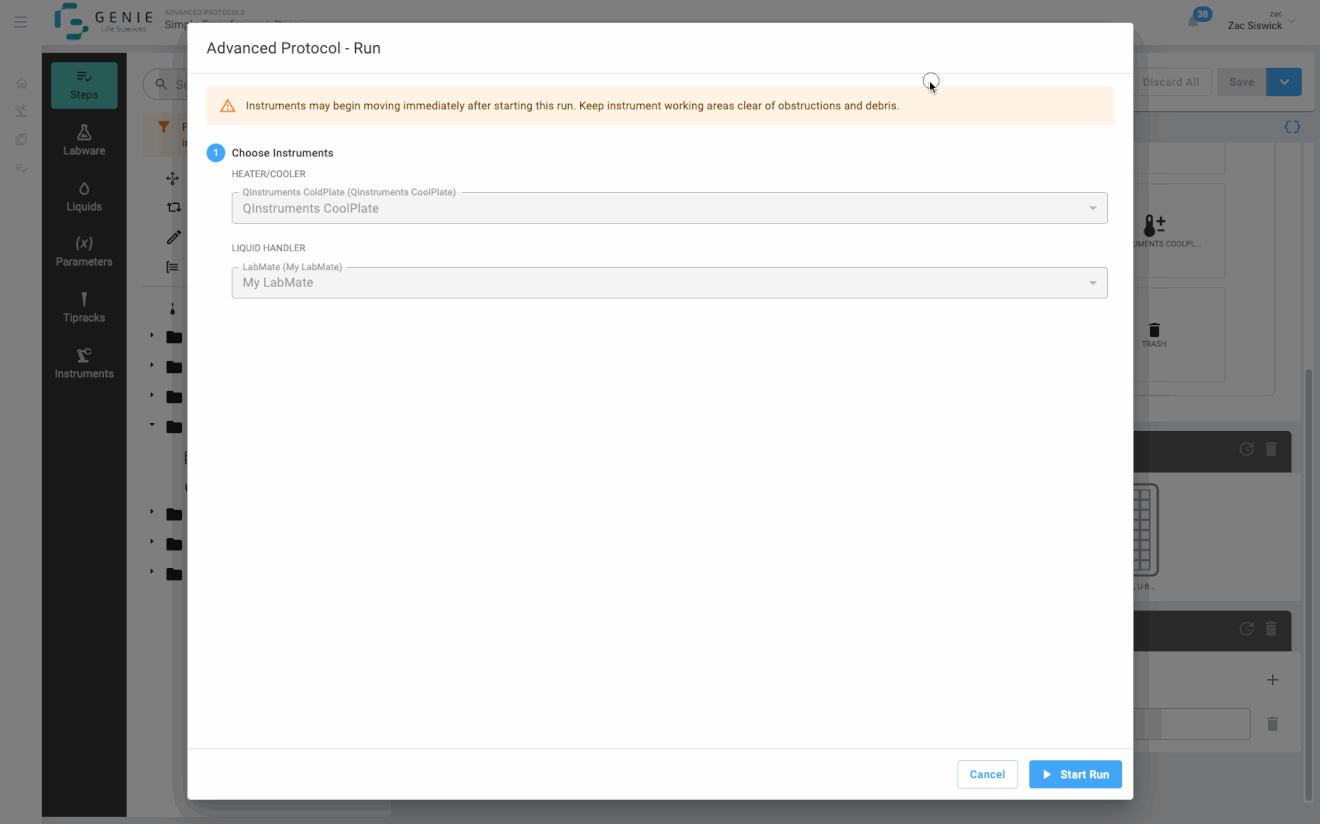Viewport: 1320px width, 824px height.
Task: Open the Parameters sidebar tab
Action: click(84, 251)
